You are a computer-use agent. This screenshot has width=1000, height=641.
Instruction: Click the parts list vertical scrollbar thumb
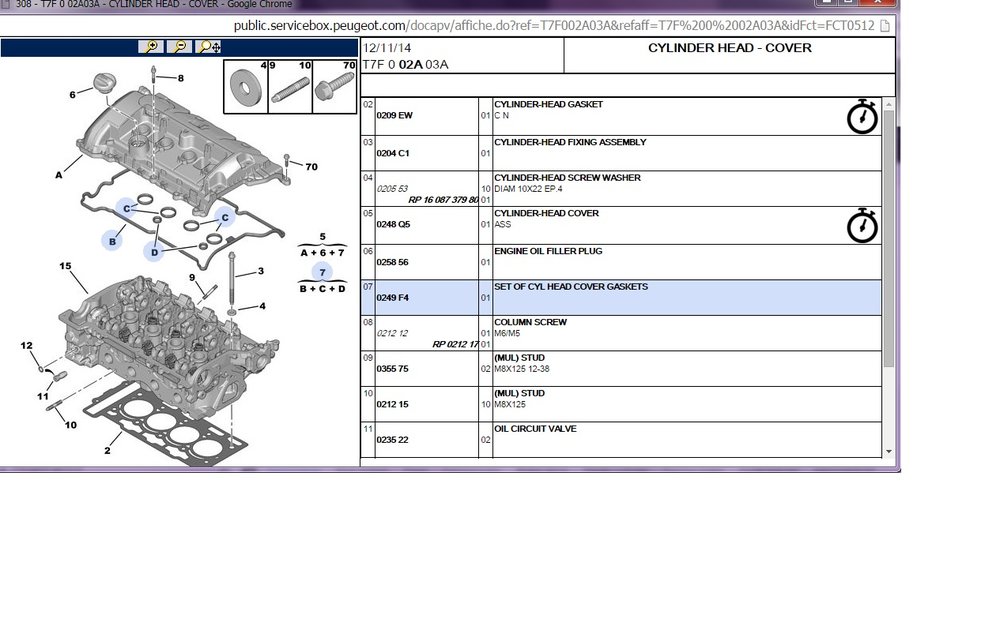click(x=888, y=239)
